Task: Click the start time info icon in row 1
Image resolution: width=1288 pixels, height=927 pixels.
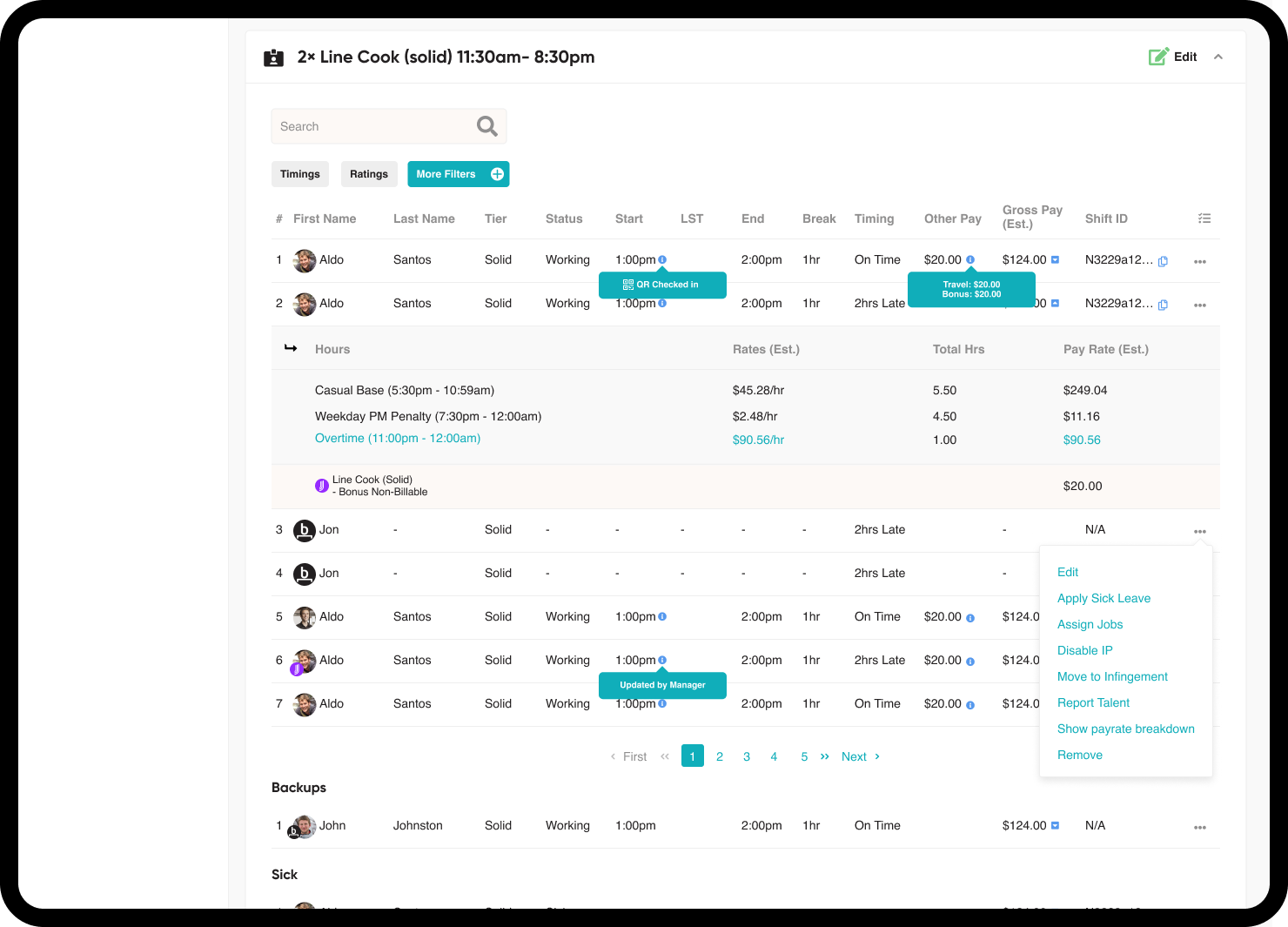Action: [x=662, y=259]
